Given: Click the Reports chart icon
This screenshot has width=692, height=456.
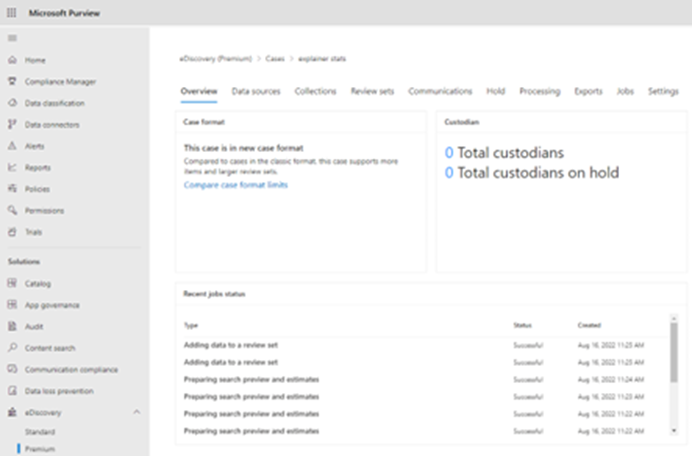Looking at the screenshot, I should [x=12, y=167].
